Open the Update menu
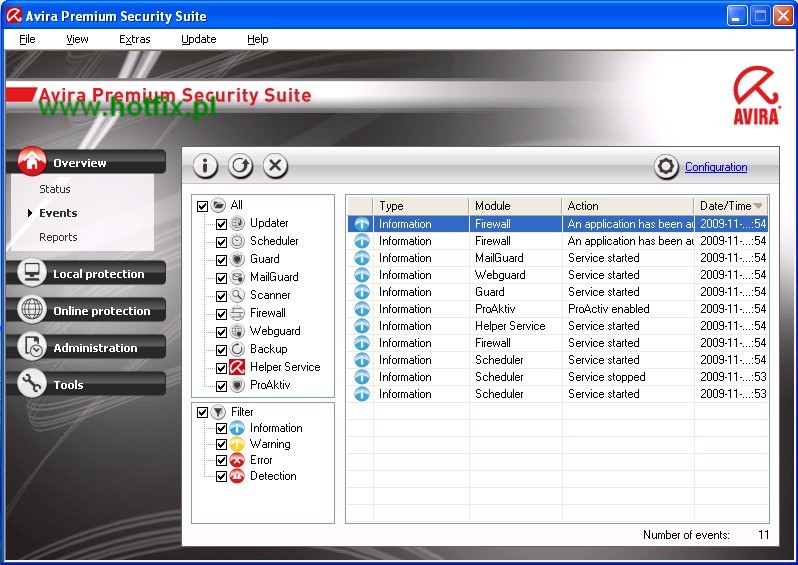 coord(198,39)
